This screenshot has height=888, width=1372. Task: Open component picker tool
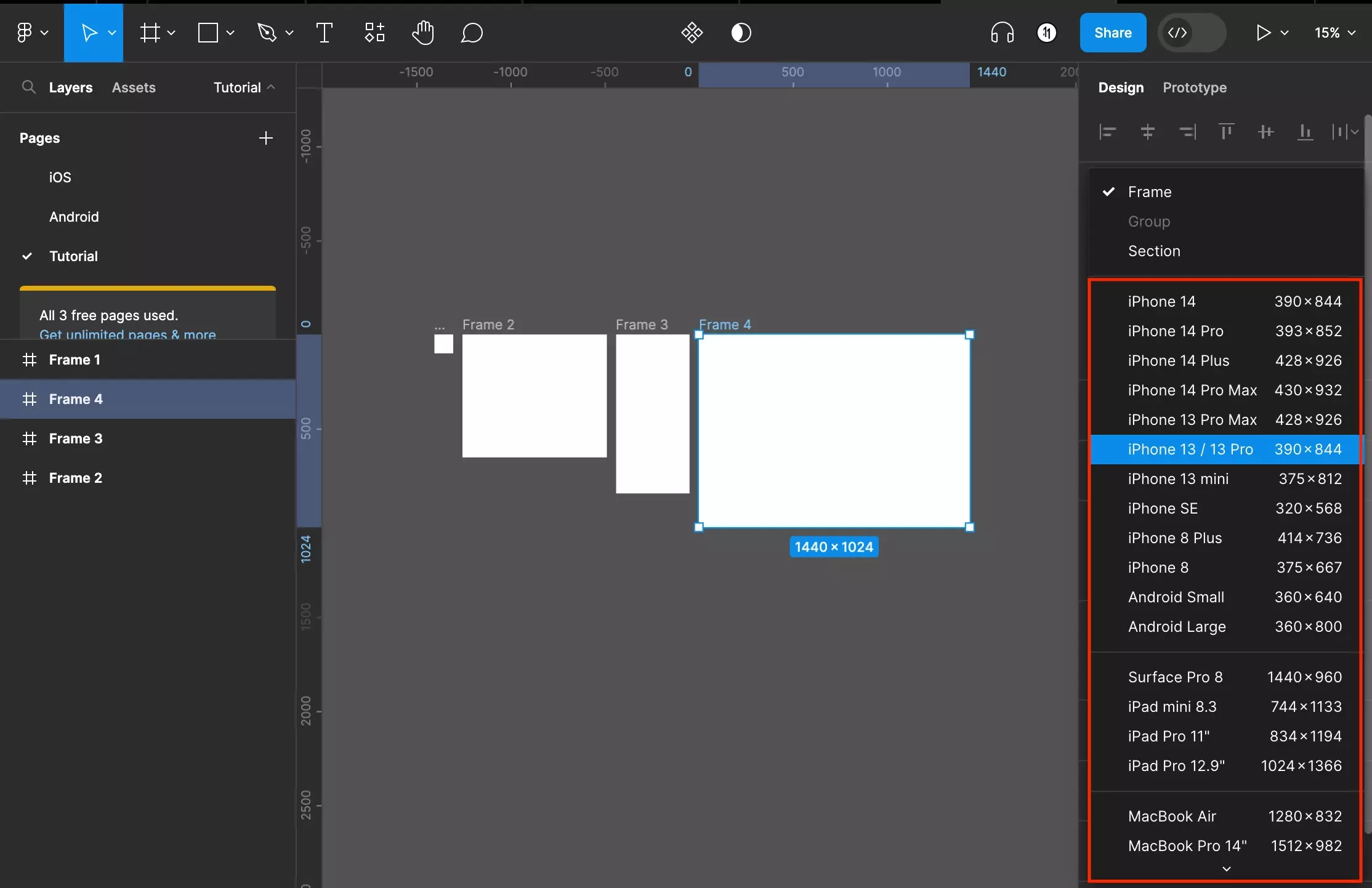pyautogui.click(x=375, y=32)
